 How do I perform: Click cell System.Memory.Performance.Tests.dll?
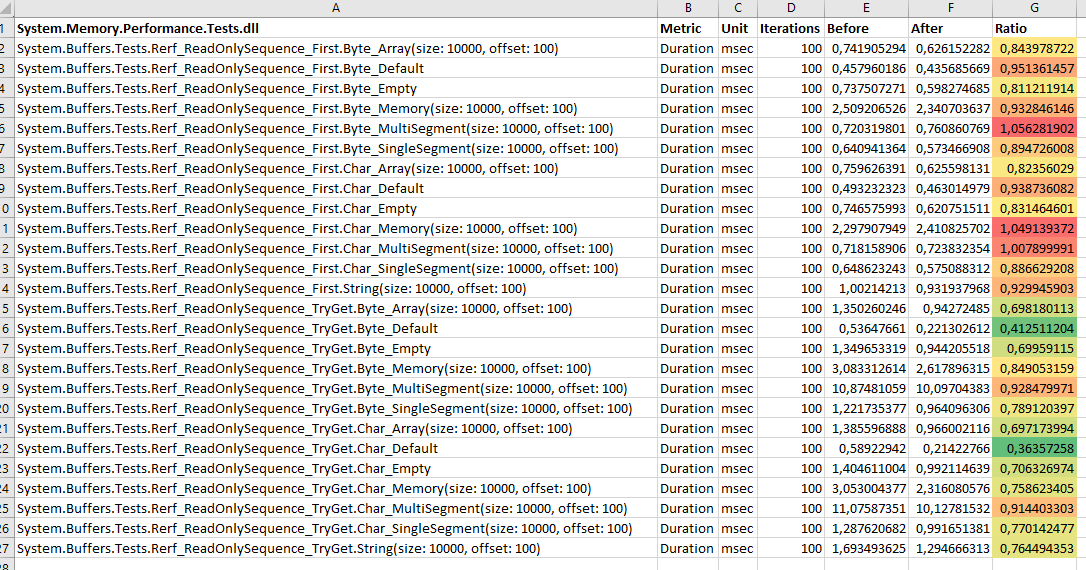tap(336, 28)
